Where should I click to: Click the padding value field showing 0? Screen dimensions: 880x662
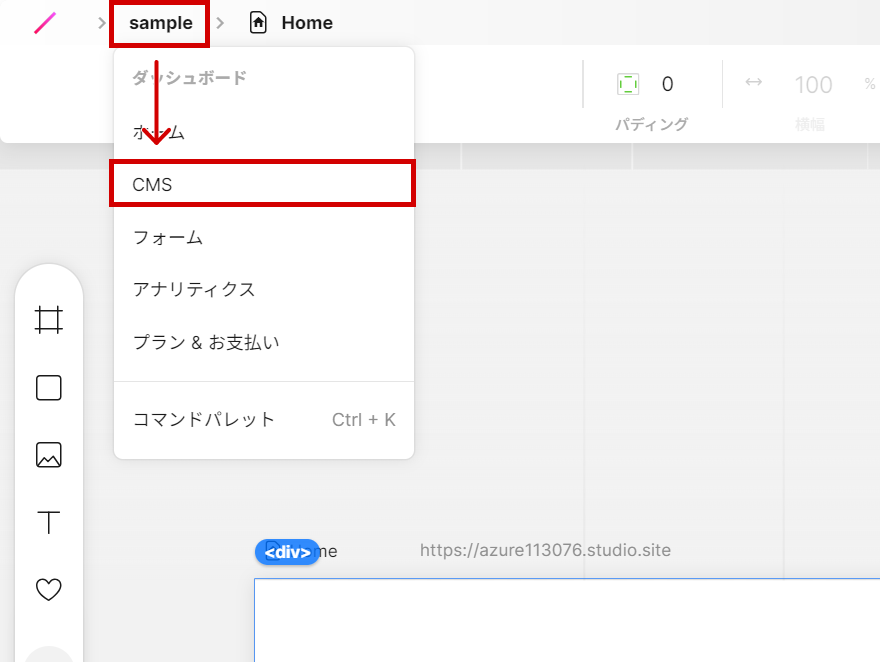667,84
